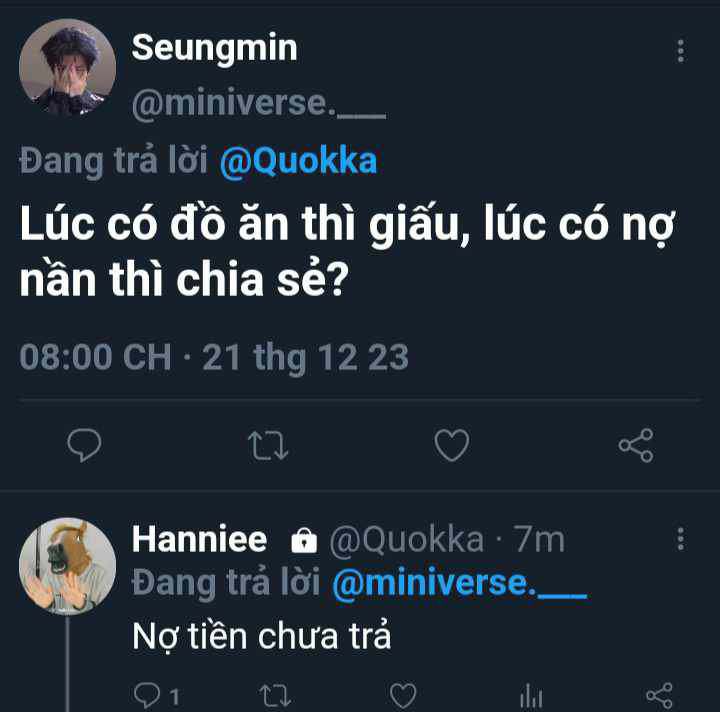Open more options for Hanniee's reply
The width and height of the screenshot is (720, 712).
tap(681, 540)
